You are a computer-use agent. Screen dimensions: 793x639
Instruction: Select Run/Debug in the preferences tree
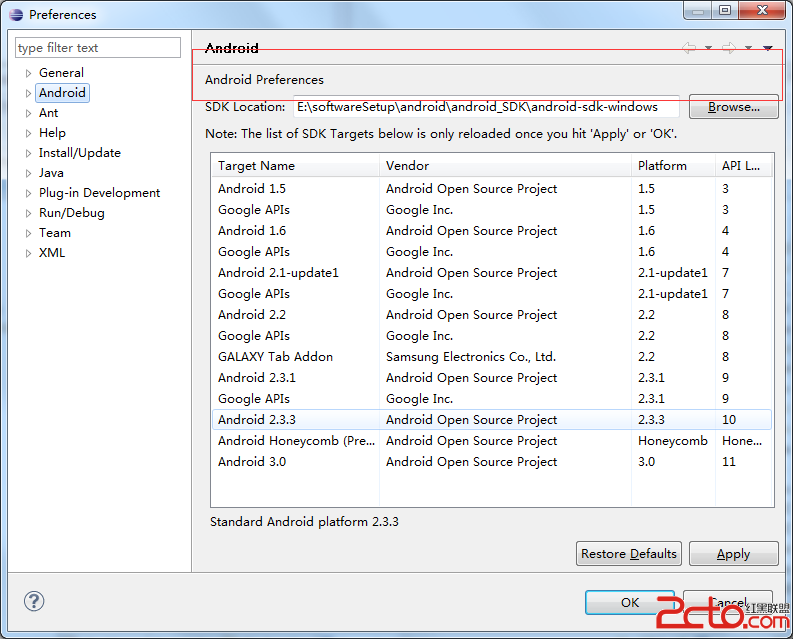[x=71, y=213]
